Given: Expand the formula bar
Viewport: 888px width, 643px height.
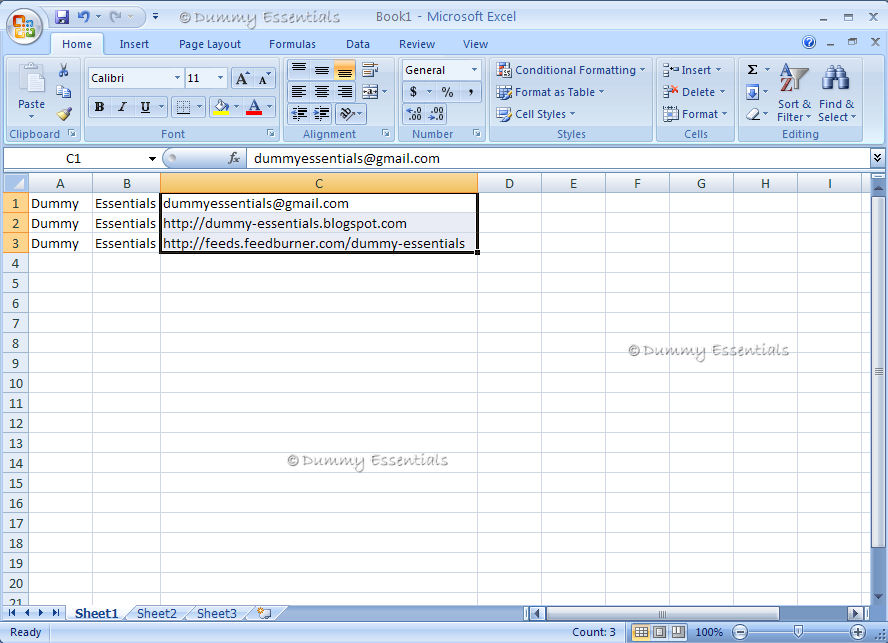Looking at the screenshot, I should pos(877,158).
